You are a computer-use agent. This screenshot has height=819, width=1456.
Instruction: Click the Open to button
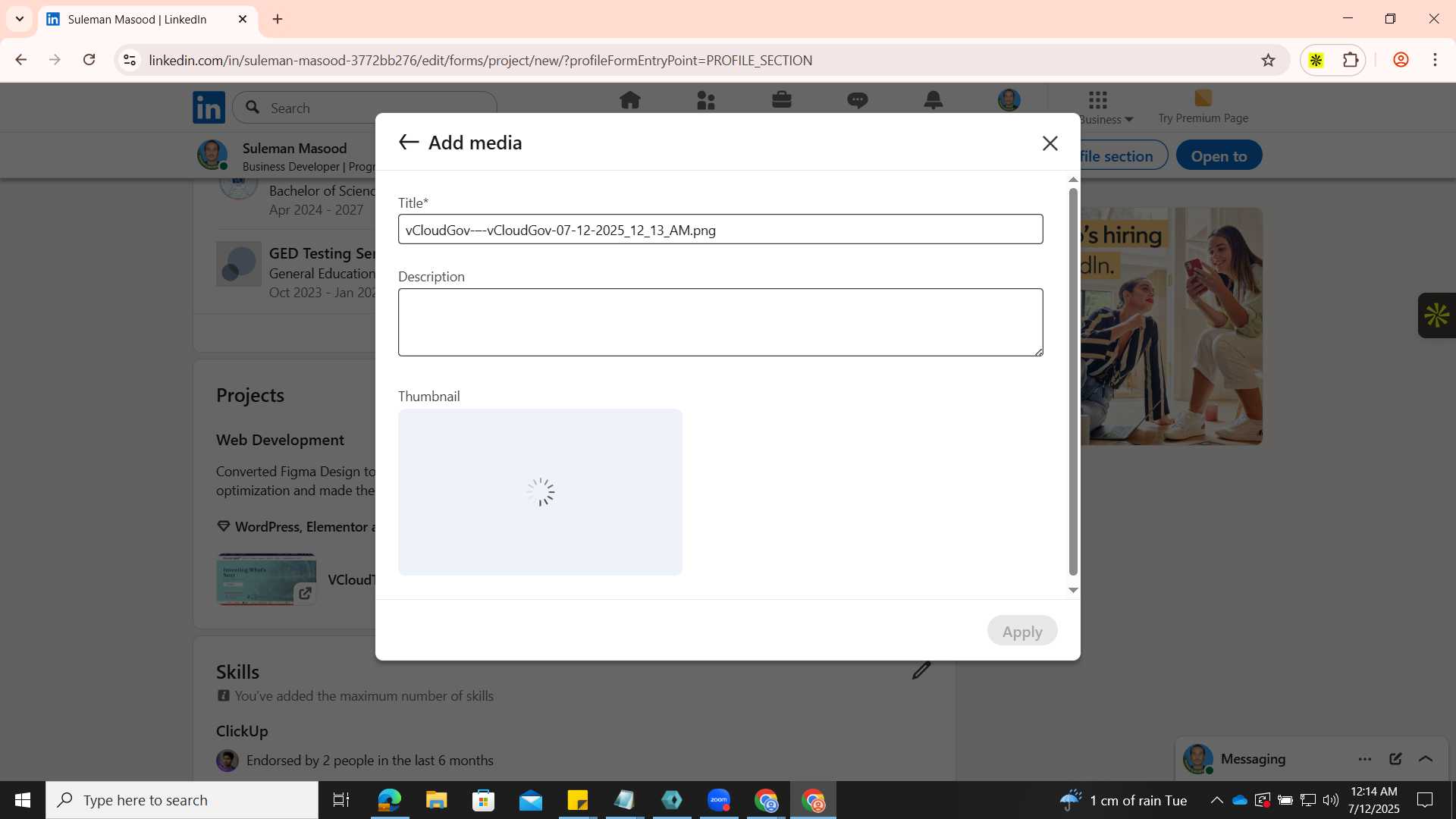coord(1219,155)
